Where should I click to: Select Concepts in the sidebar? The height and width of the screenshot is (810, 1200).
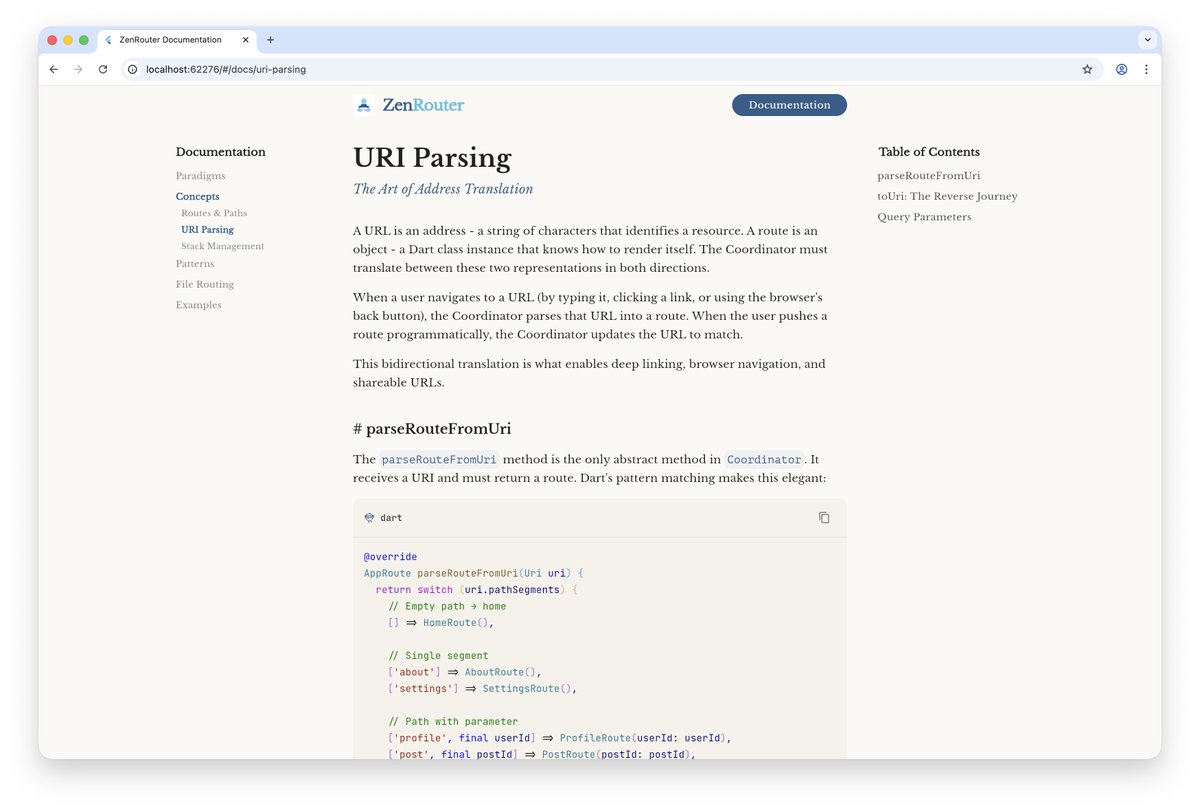pos(197,197)
